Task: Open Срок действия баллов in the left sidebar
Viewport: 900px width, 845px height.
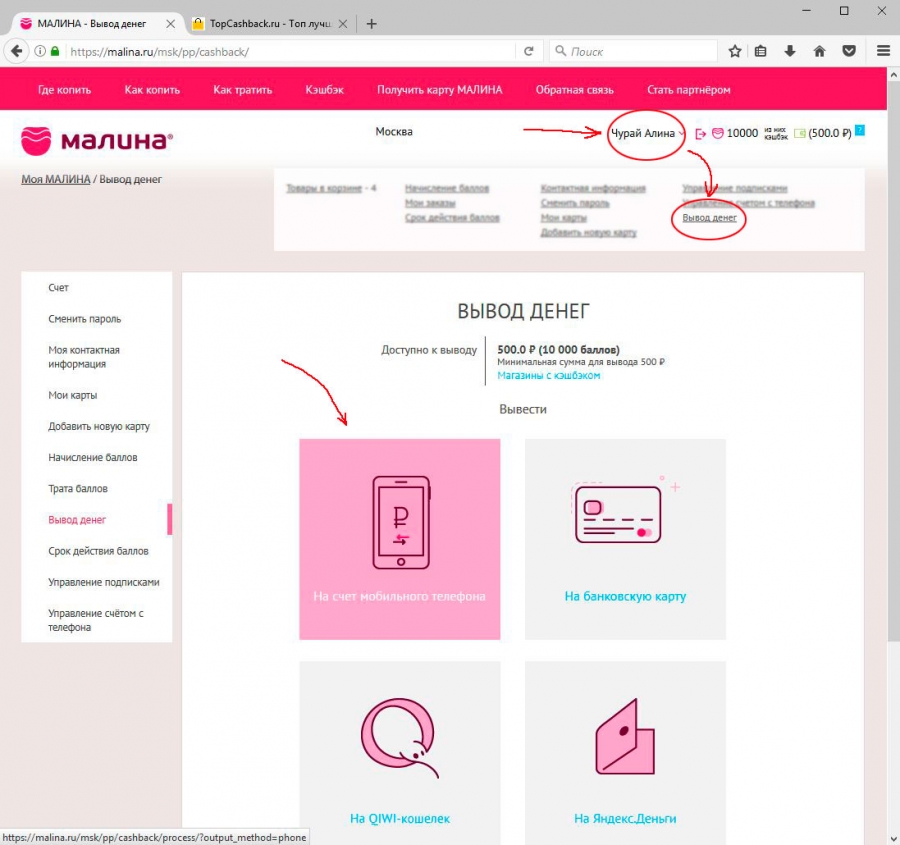Action: pyautogui.click(x=98, y=551)
